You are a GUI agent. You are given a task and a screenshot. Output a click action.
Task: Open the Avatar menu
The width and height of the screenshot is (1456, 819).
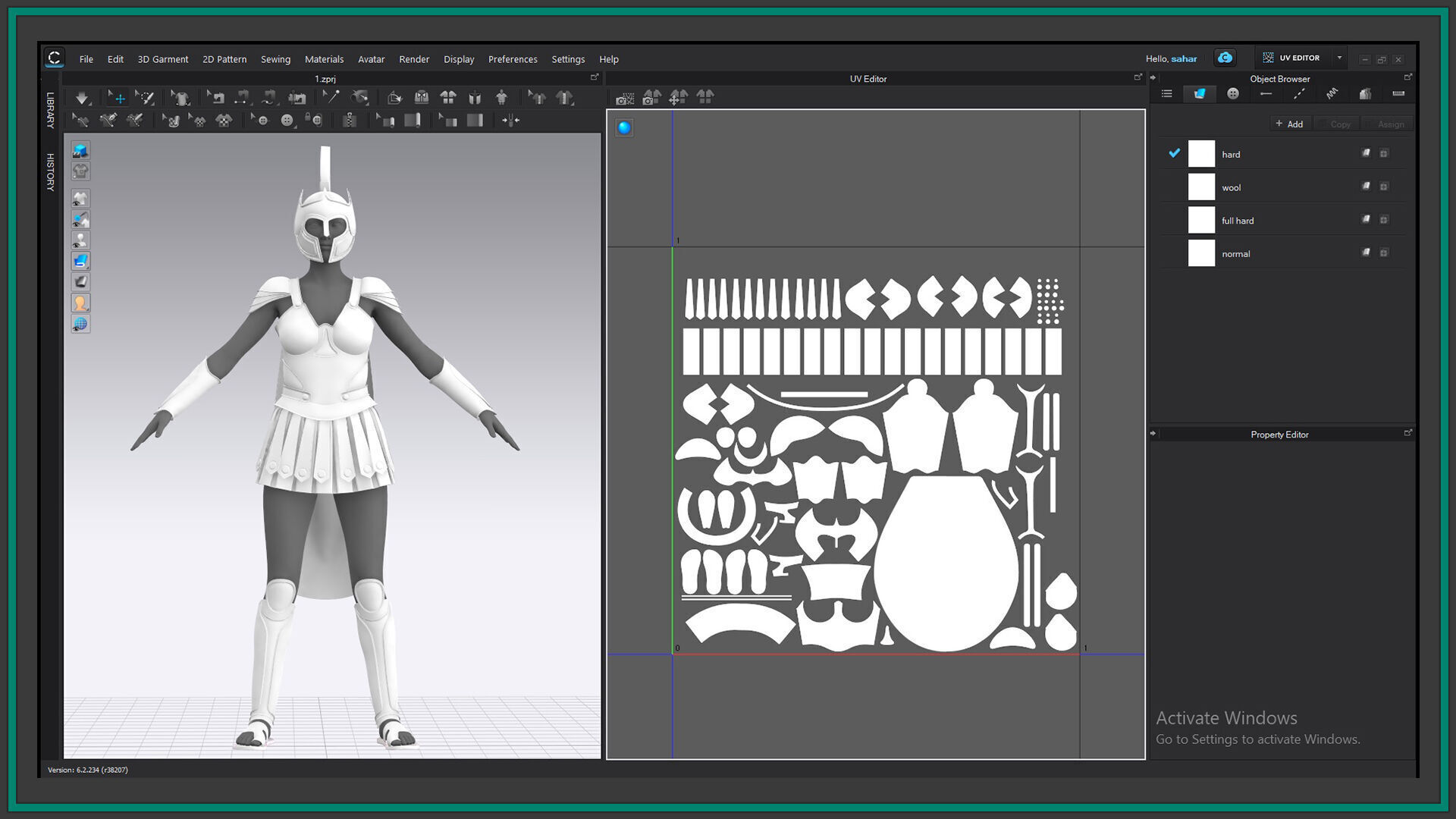click(371, 59)
